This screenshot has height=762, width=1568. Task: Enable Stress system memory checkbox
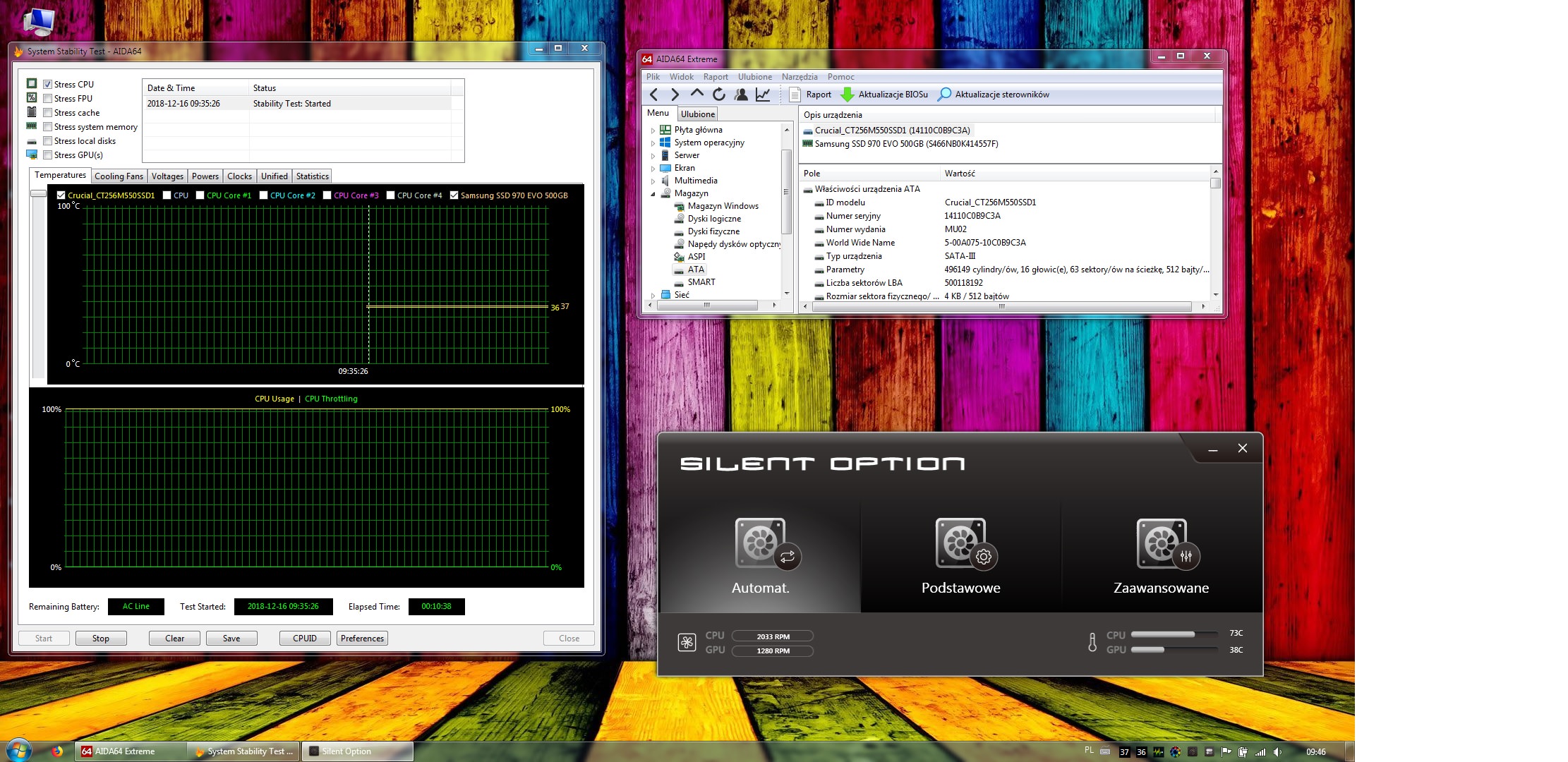point(48,127)
